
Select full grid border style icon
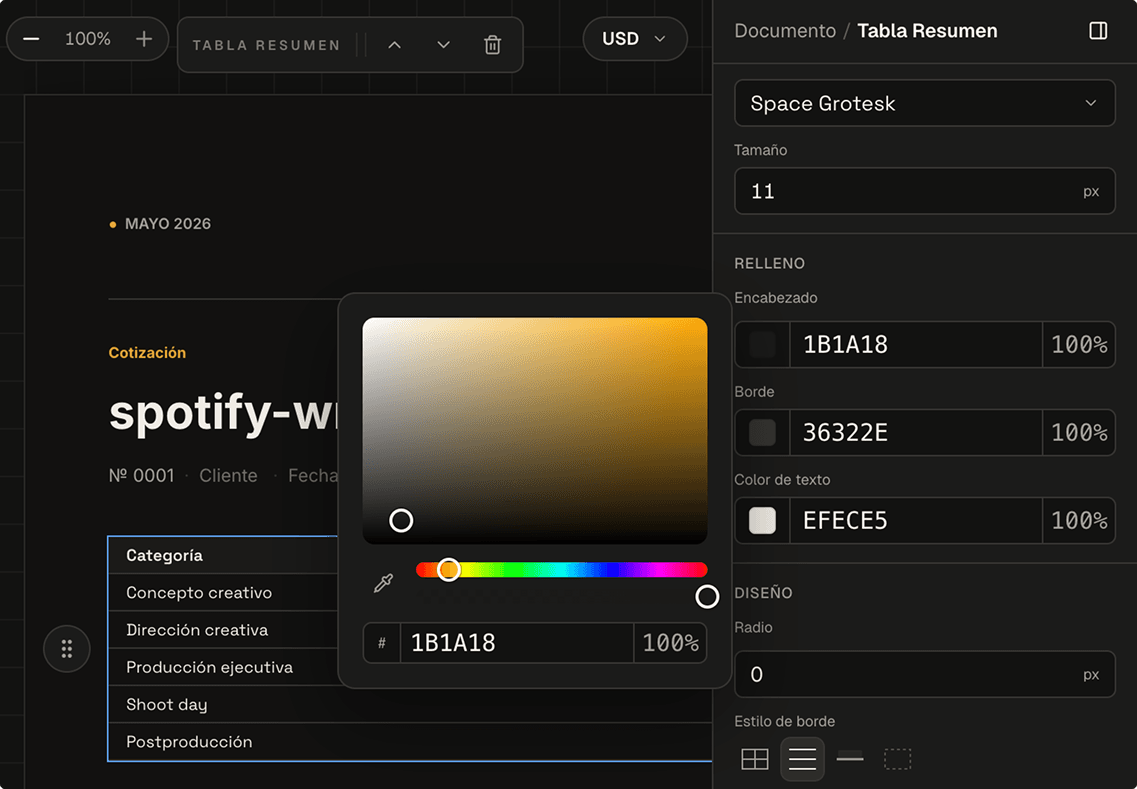755,759
